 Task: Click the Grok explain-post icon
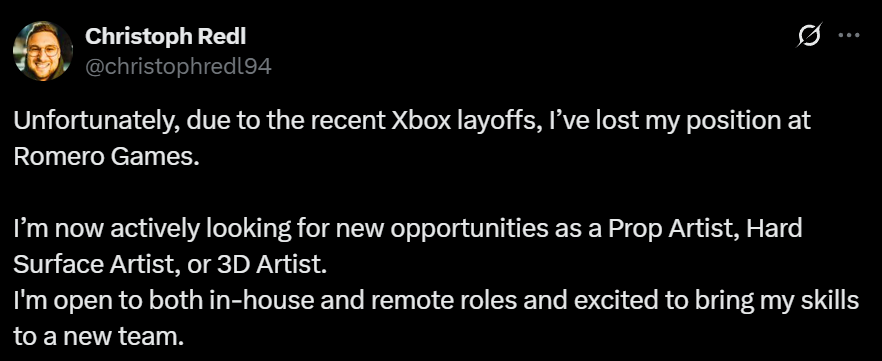(x=810, y=35)
